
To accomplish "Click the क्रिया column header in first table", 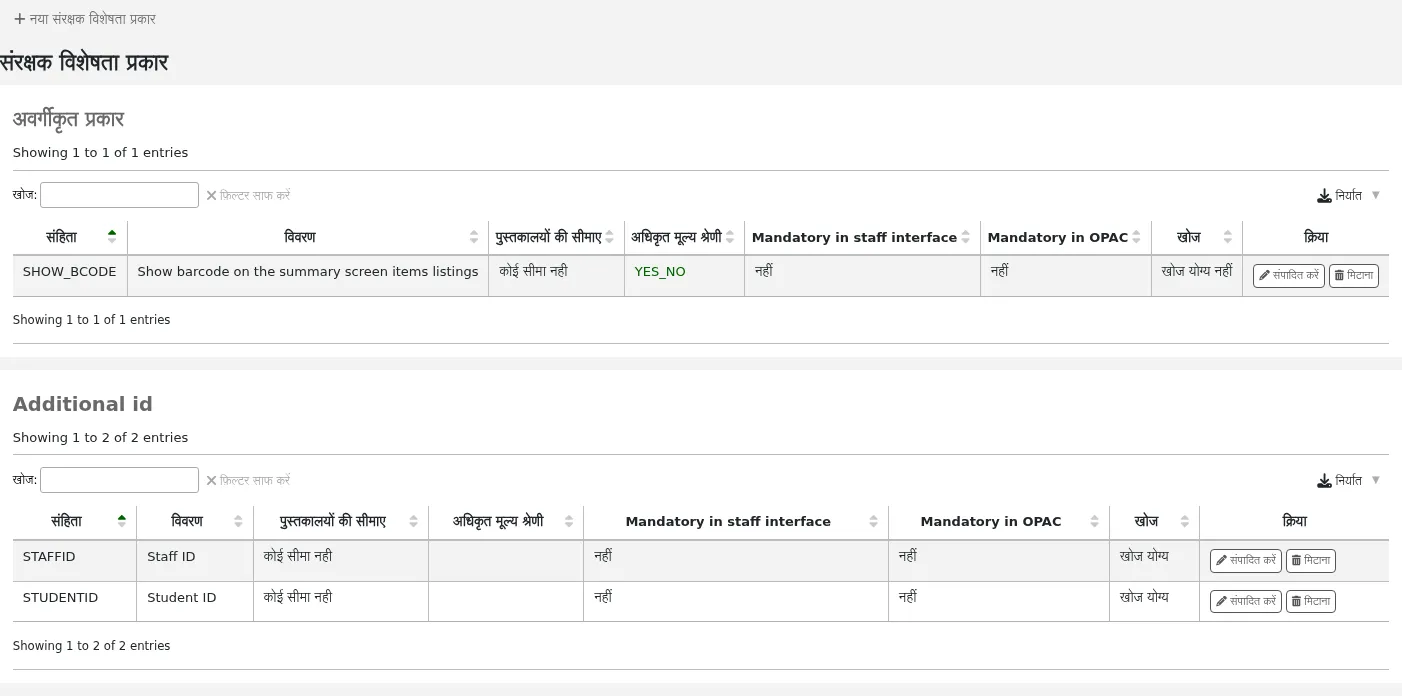I will pyautogui.click(x=1316, y=237).
